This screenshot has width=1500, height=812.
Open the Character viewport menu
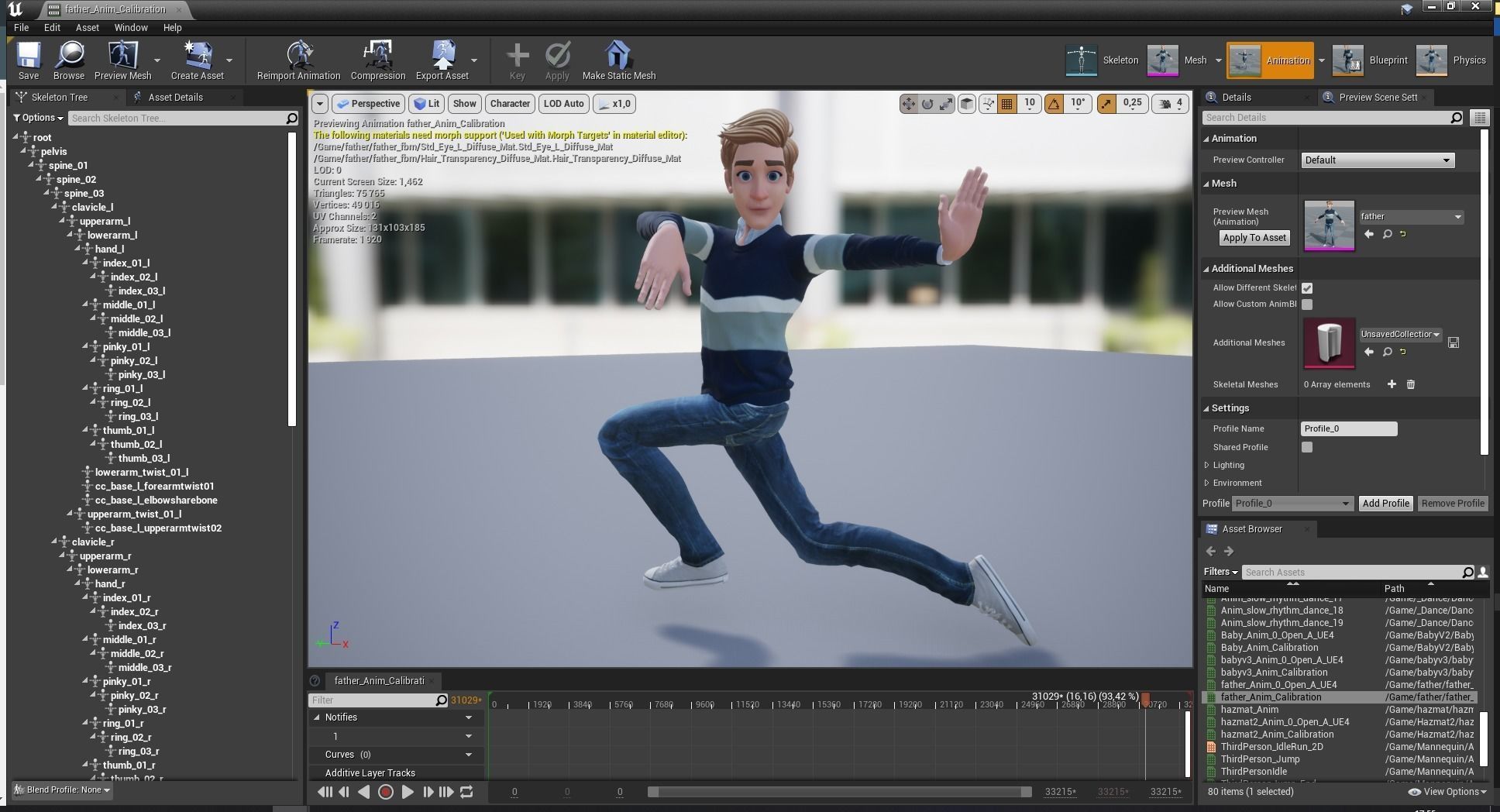coord(510,103)
